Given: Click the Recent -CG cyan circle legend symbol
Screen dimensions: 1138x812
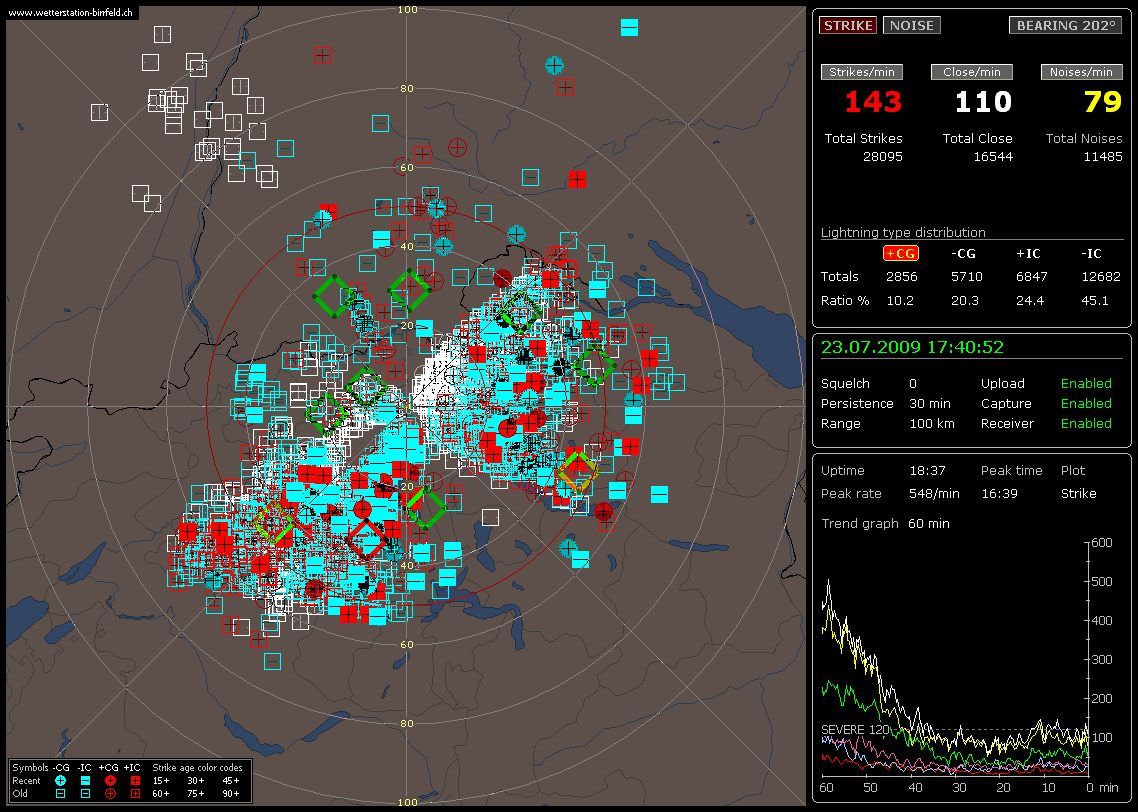Looking at the screenshot, I should point(60,780).
